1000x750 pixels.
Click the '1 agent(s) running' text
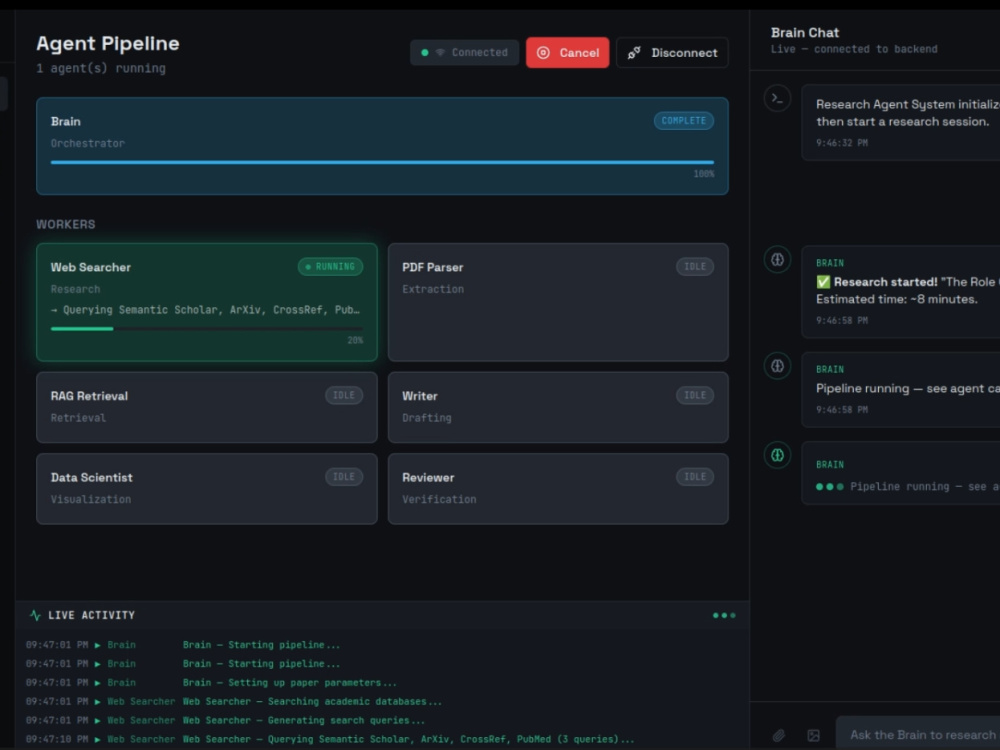point(101,68)
